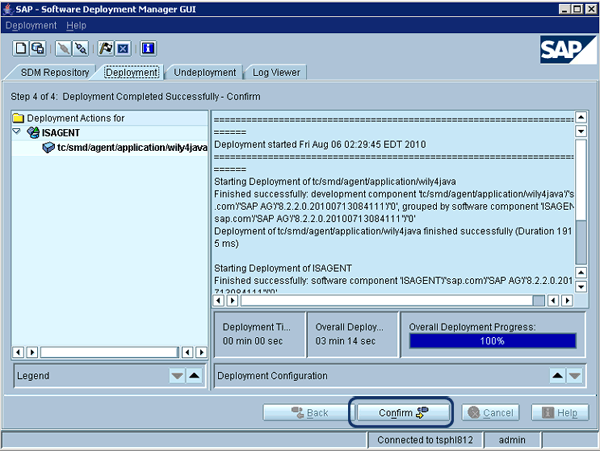Click the 'admin' status bar entry

tap(512, 440)
